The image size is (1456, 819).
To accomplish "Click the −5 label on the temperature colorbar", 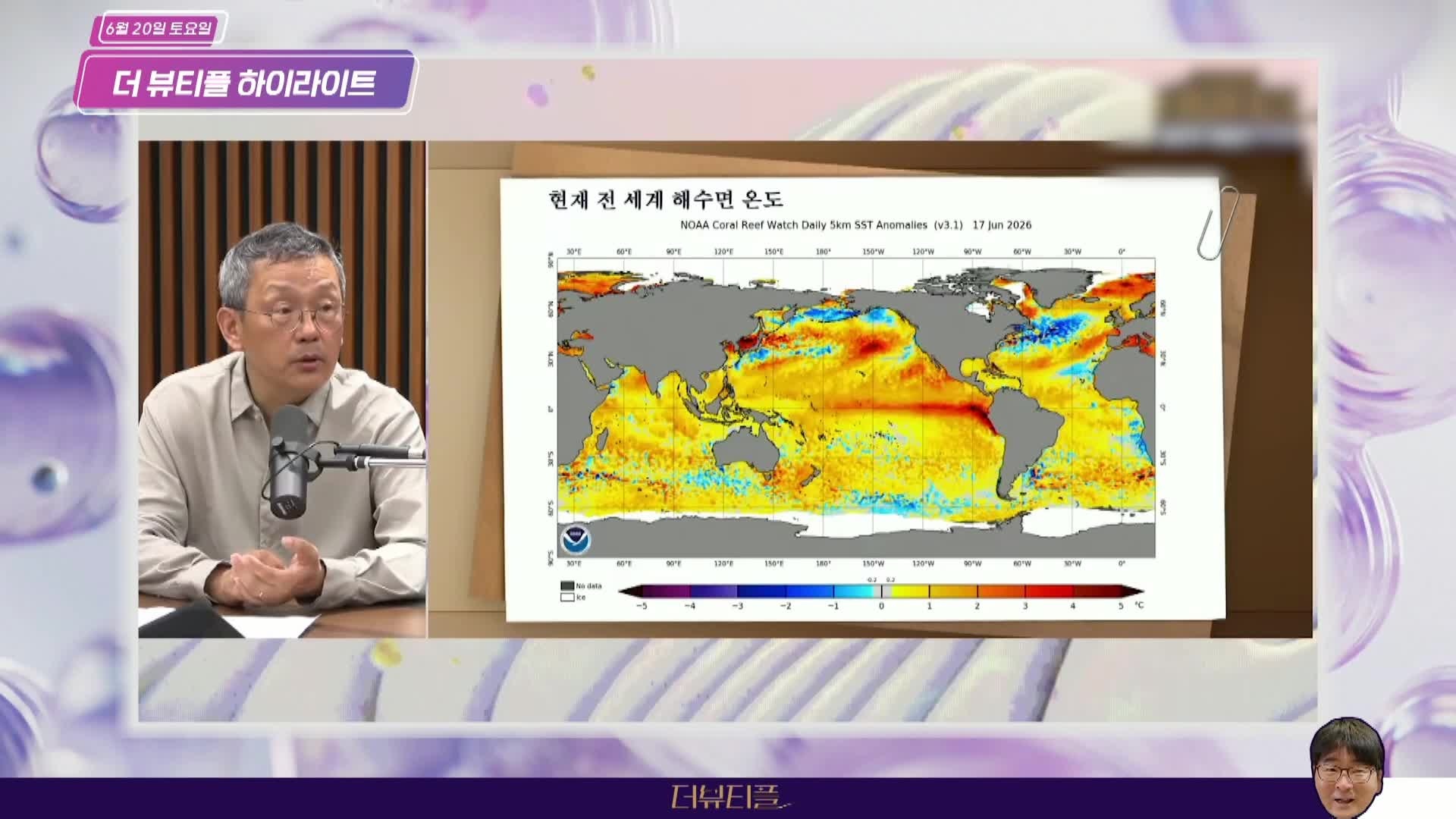I will pyautogui.click(x=642, y=606).
